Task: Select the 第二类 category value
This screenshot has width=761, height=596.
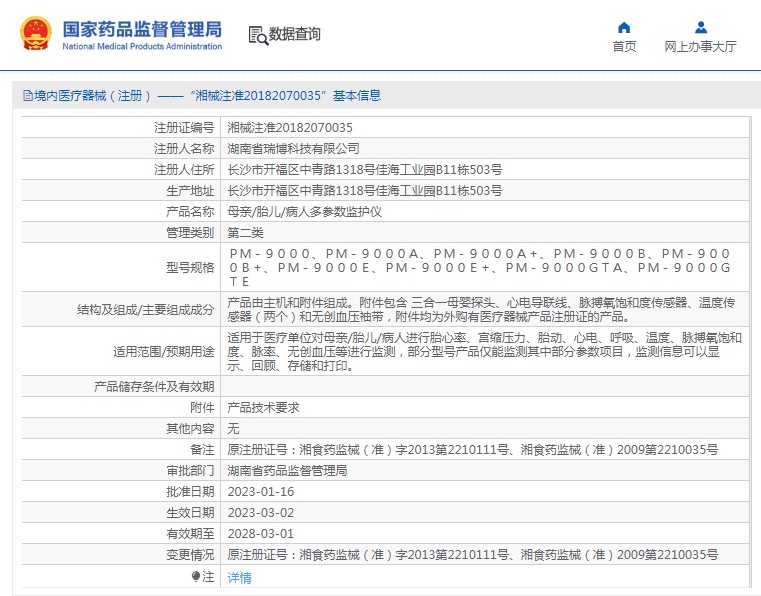Action: click(245, 232)
